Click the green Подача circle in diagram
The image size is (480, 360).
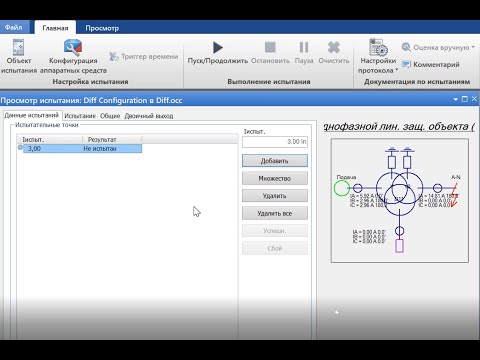[342, 188]
